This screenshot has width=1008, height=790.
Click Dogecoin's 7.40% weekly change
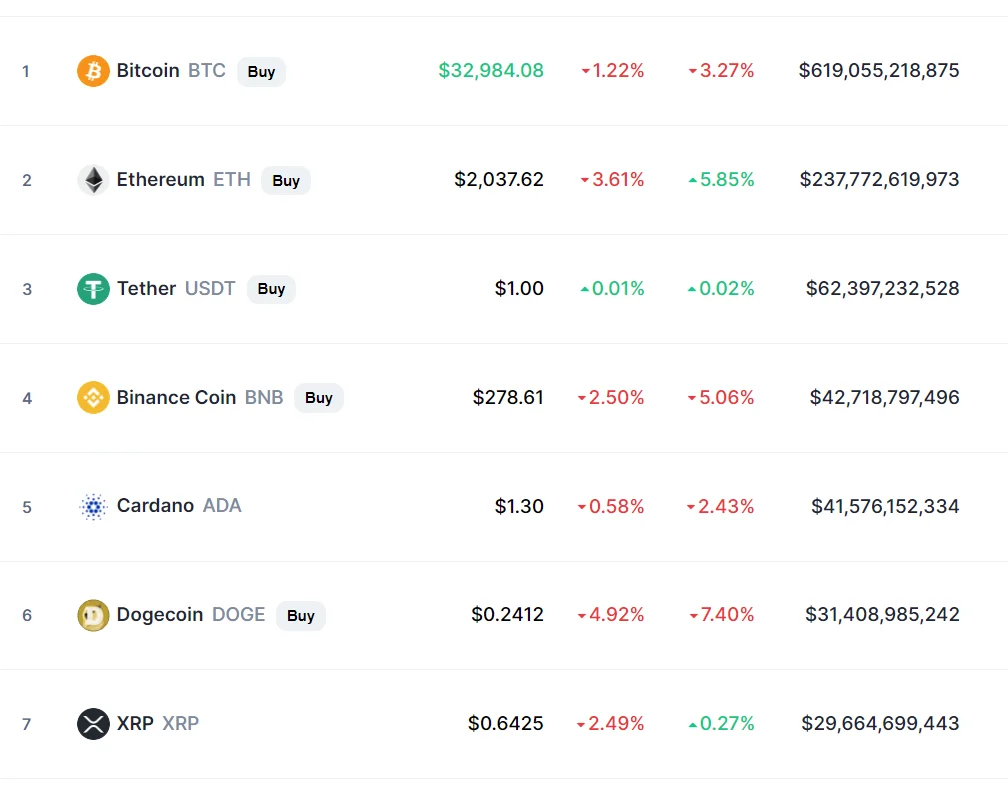721,615
